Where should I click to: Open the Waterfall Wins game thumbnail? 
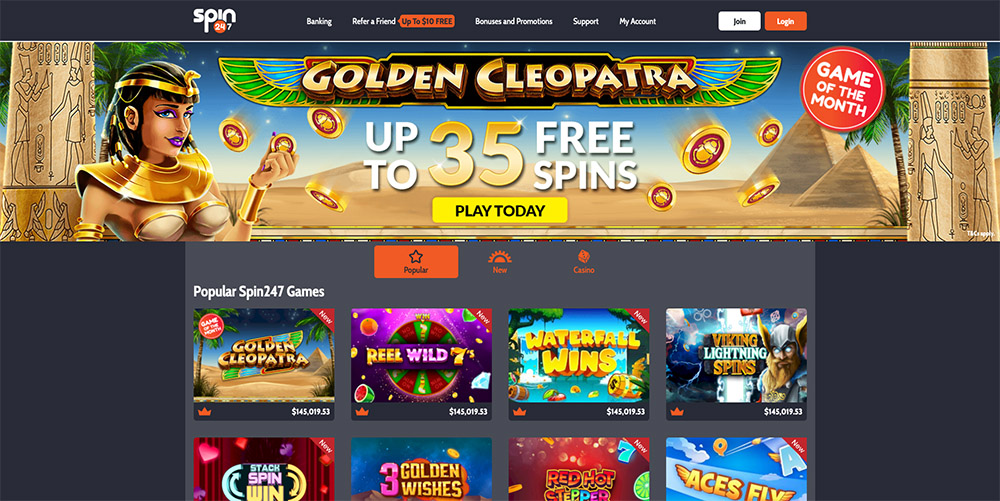click(579, 356)
